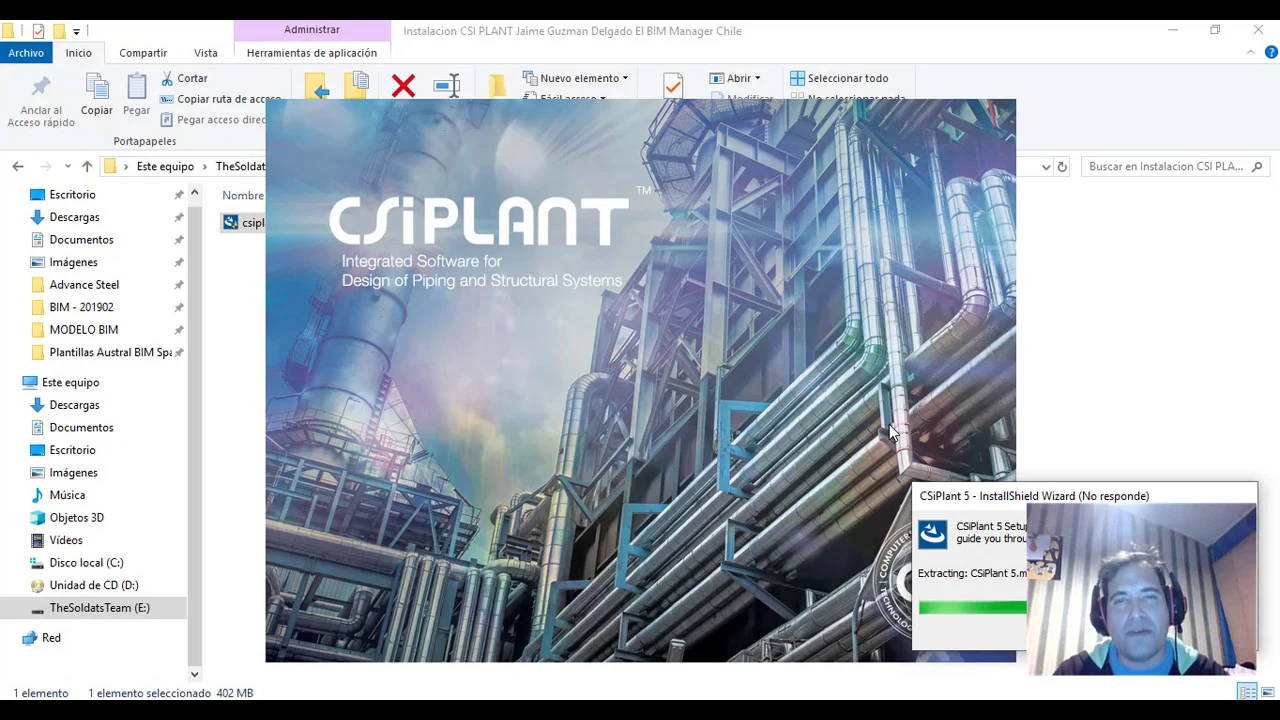This screenshot has height=720, width=1280.
Task: Select the csipl installer file icon
Action: [231, 223]
